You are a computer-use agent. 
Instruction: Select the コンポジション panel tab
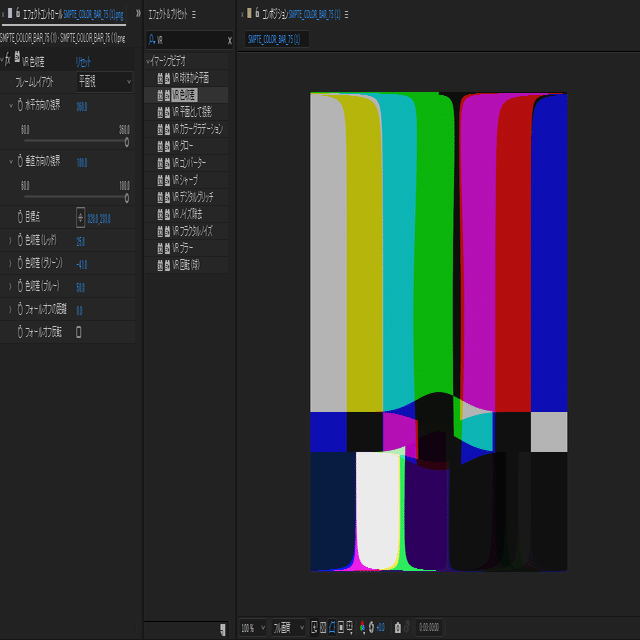301,15
